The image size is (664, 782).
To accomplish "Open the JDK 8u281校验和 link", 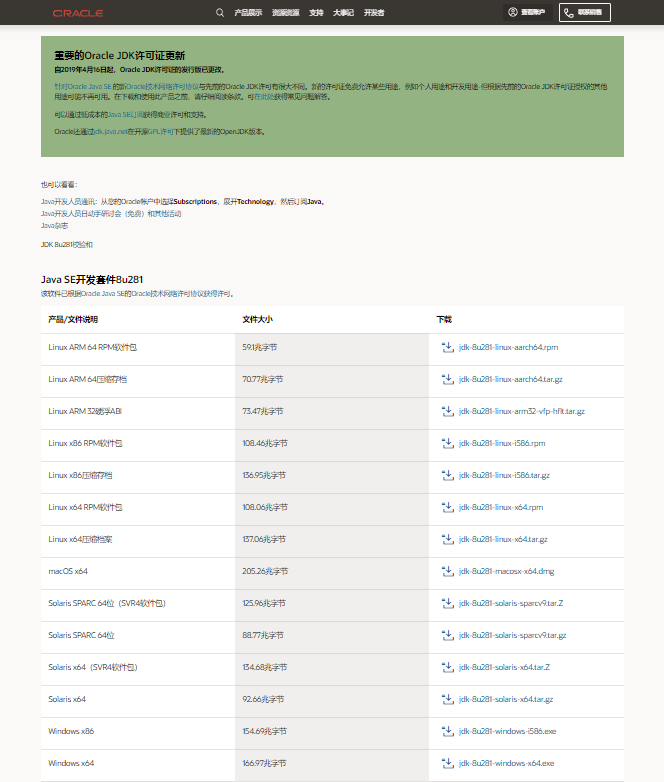I will 67,244.
